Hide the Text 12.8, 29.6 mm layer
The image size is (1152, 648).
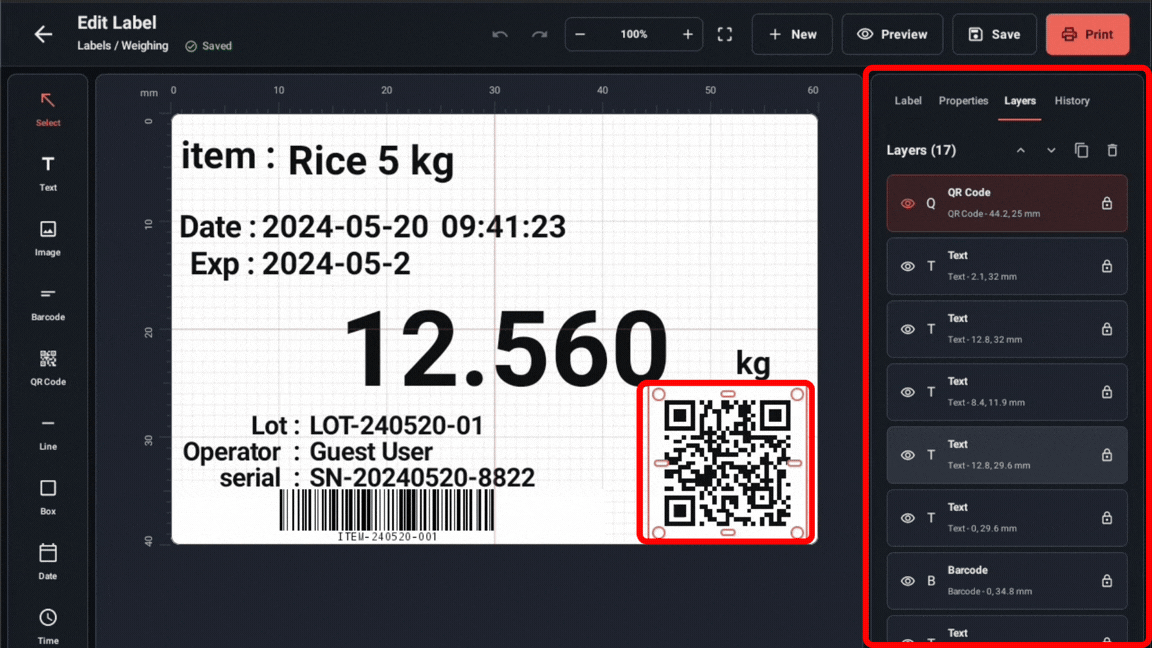click(908, 456)
